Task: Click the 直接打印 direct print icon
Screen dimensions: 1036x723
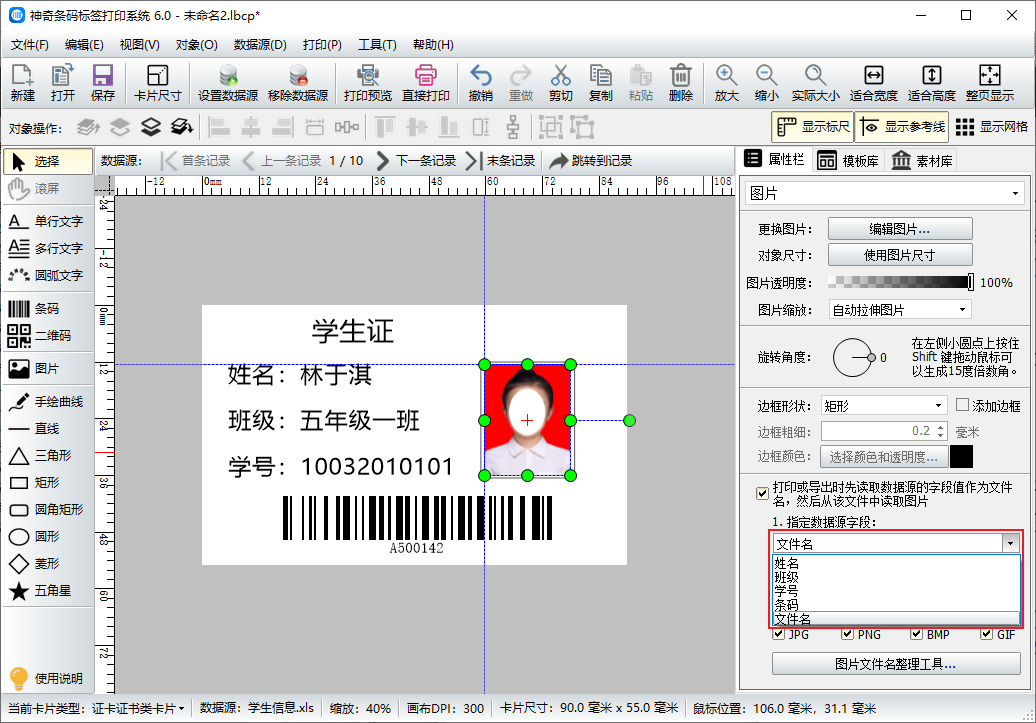Action: tap(426, 83)
